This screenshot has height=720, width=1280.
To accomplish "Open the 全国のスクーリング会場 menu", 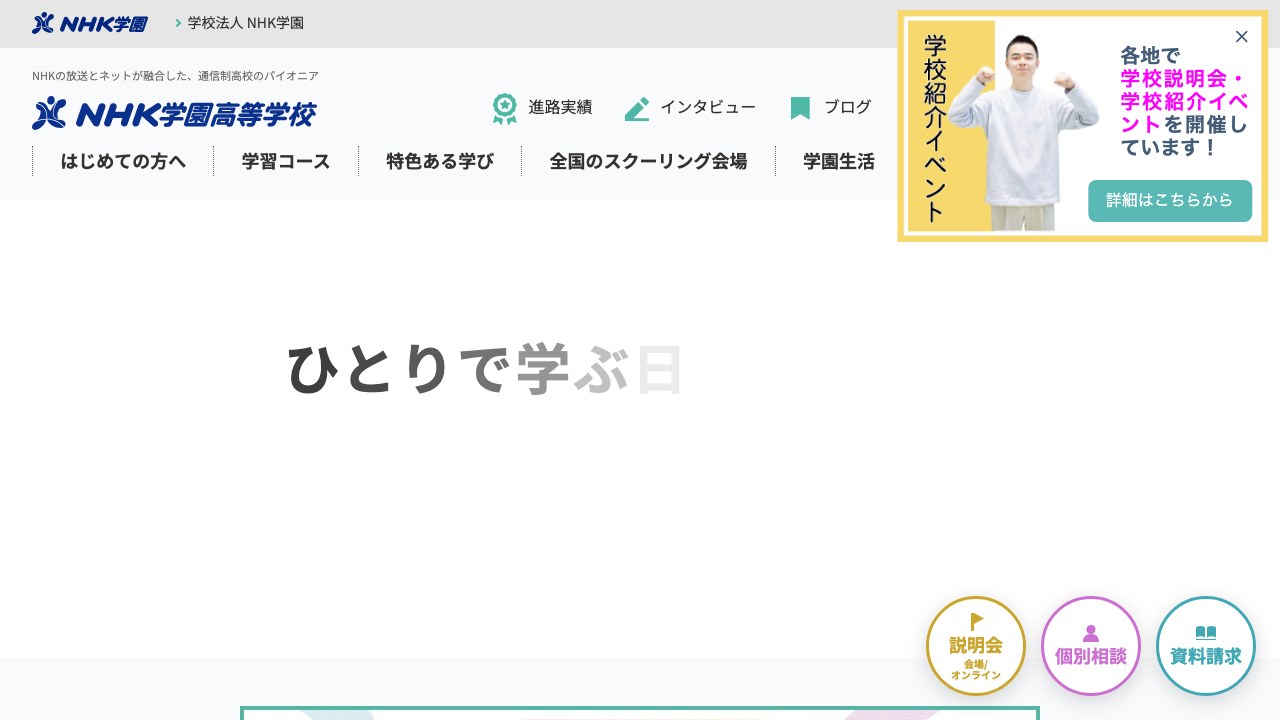I will pyautogui.click(x=648, y=161).
